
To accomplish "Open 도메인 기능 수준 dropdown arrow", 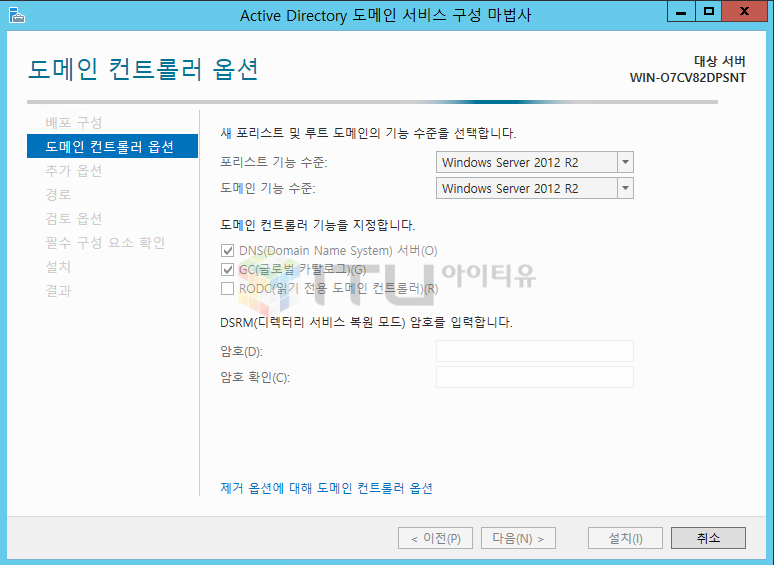I will click(625, 188).
